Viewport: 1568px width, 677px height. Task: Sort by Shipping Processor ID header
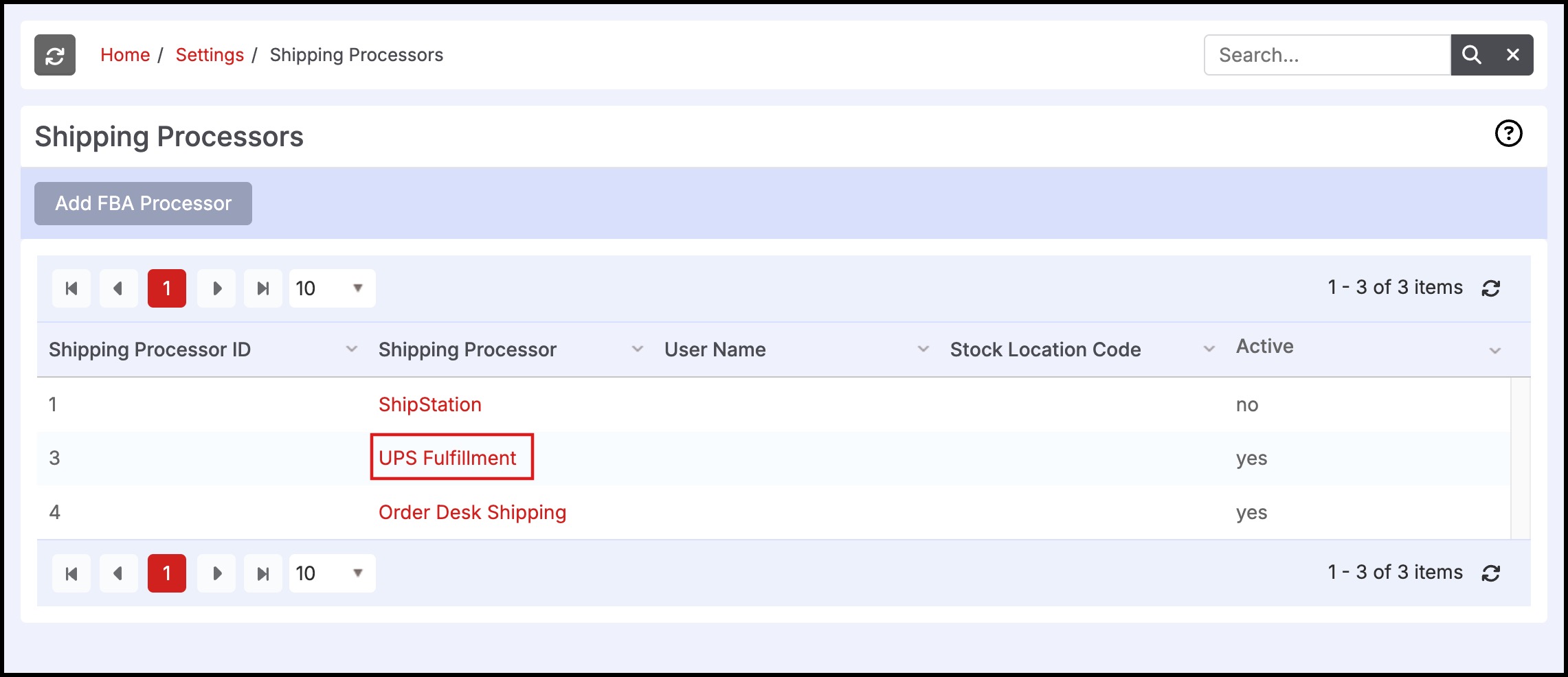150,349
